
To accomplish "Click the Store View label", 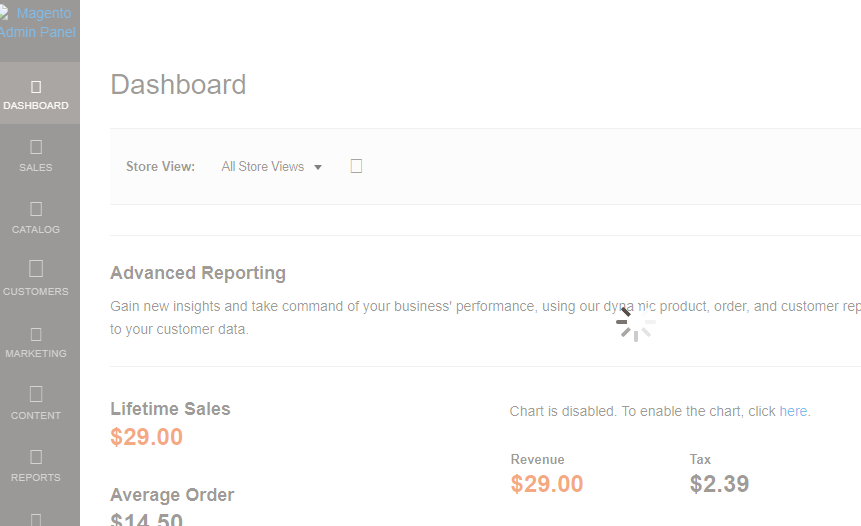I will click(x=160, y=167).
